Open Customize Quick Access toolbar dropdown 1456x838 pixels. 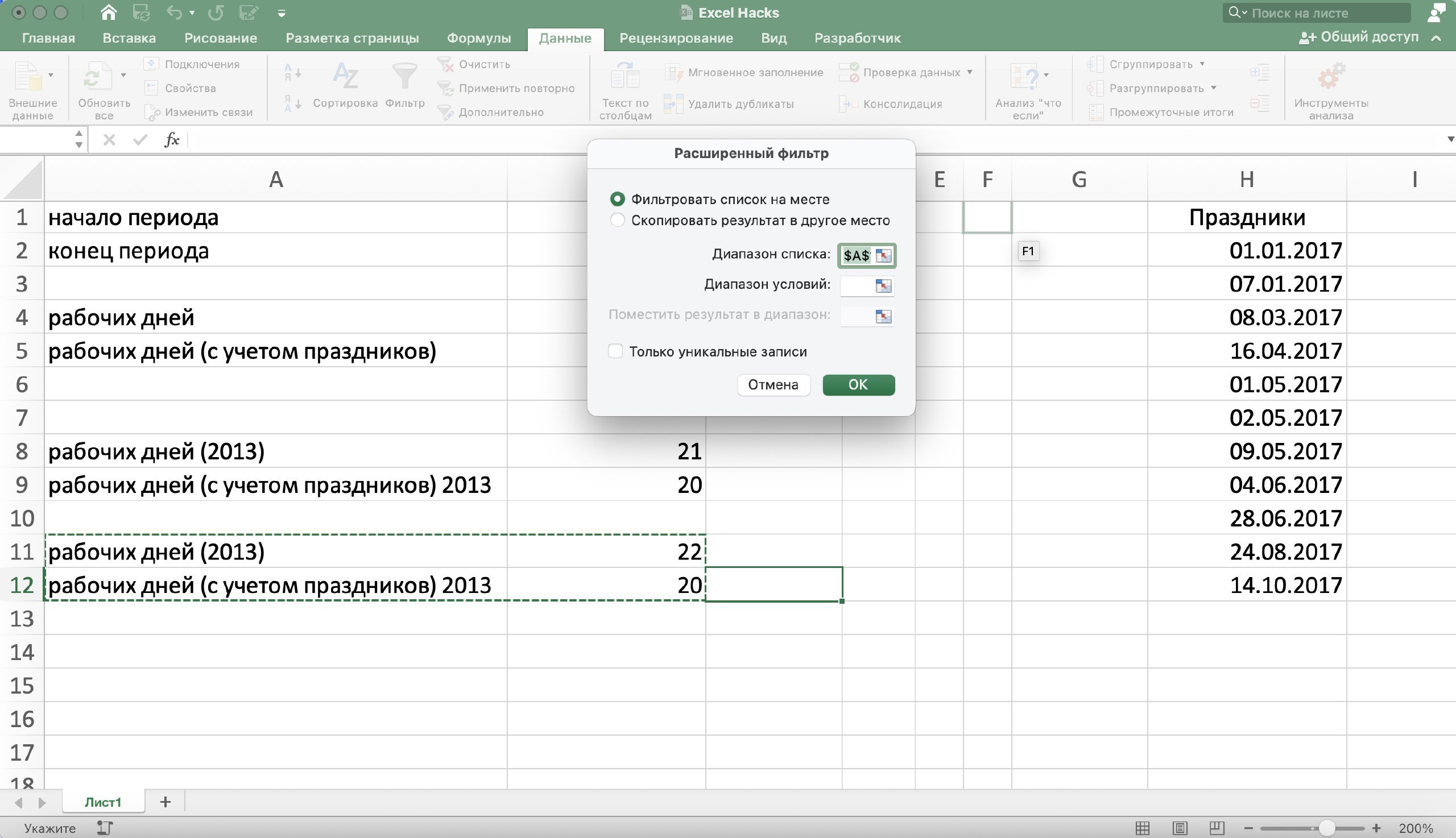click(x=282, y=13)
